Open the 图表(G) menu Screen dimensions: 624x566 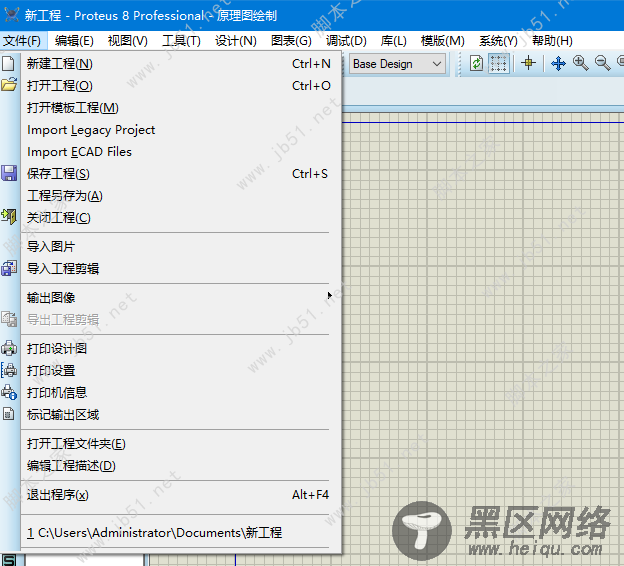point(291,41)
